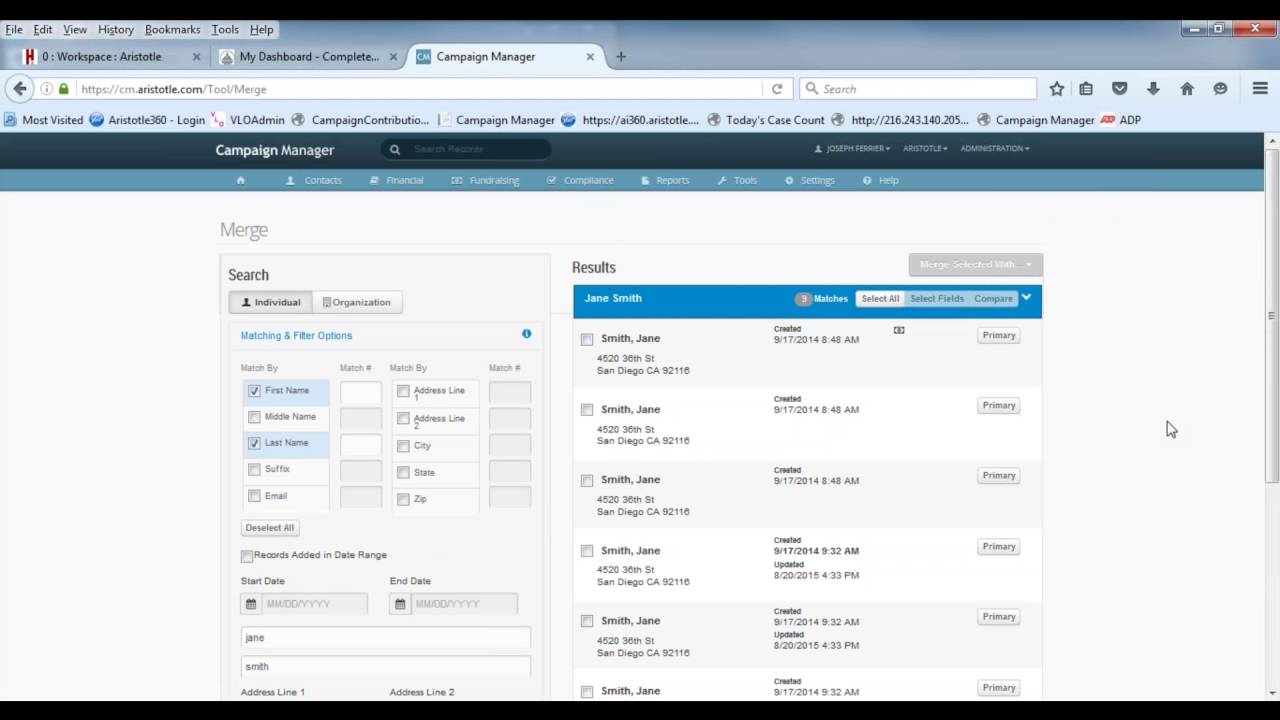Open Today's Case Count bookmark
1280x720 pixels.
766,120
